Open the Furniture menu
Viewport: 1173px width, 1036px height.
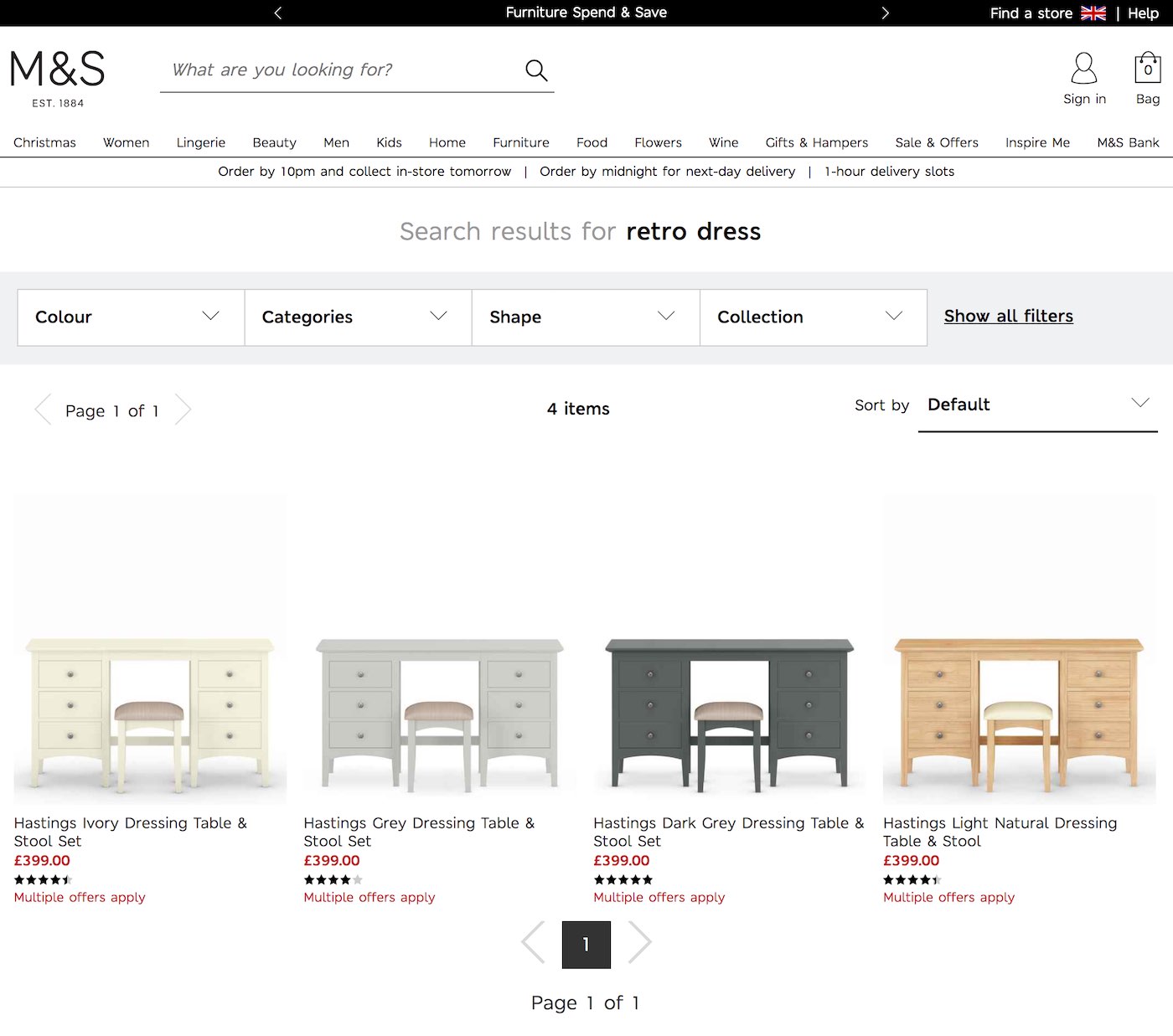[520, 142]
